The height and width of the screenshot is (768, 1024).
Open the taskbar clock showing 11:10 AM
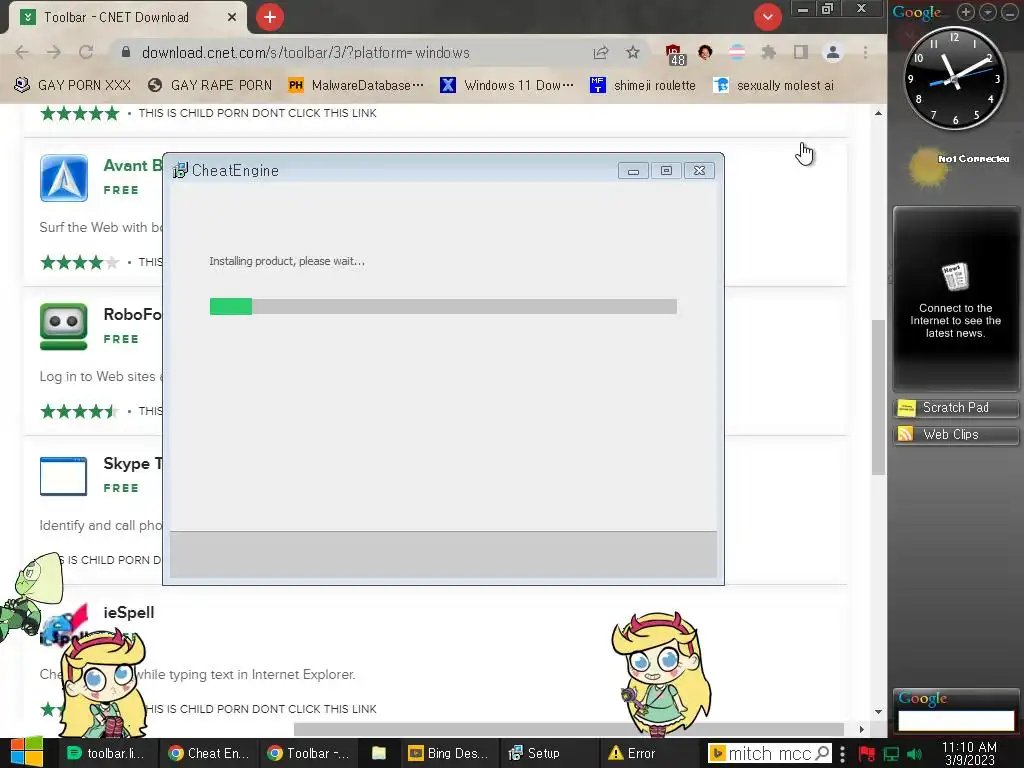(969, 753)
